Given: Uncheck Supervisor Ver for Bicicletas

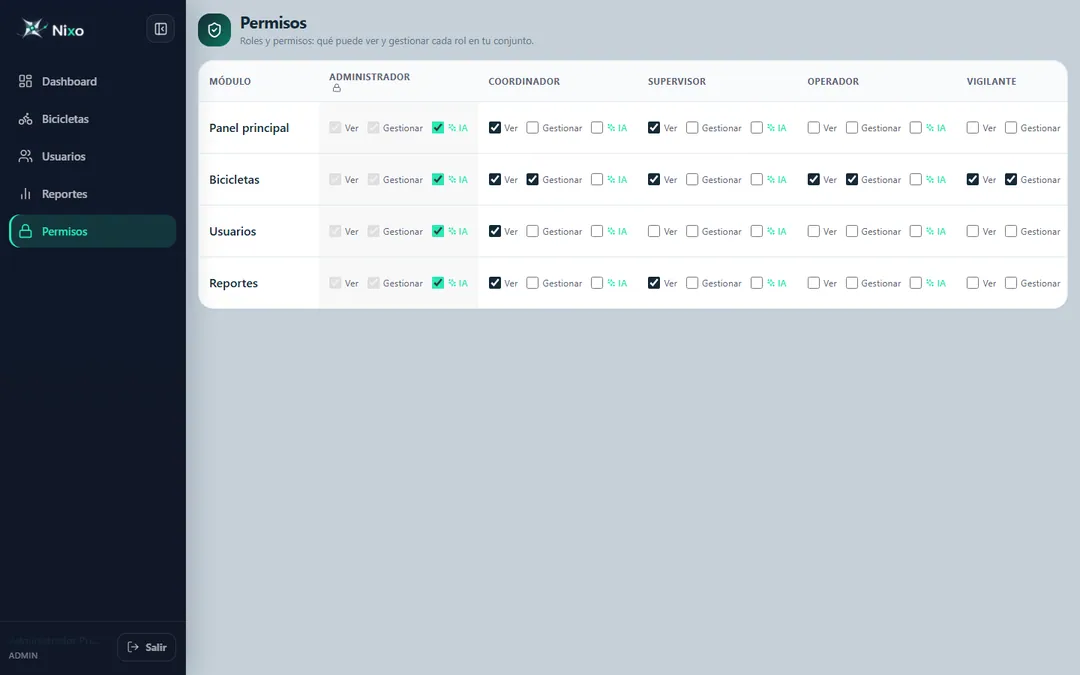Looking at the screenshot, I should pos(654,179).
